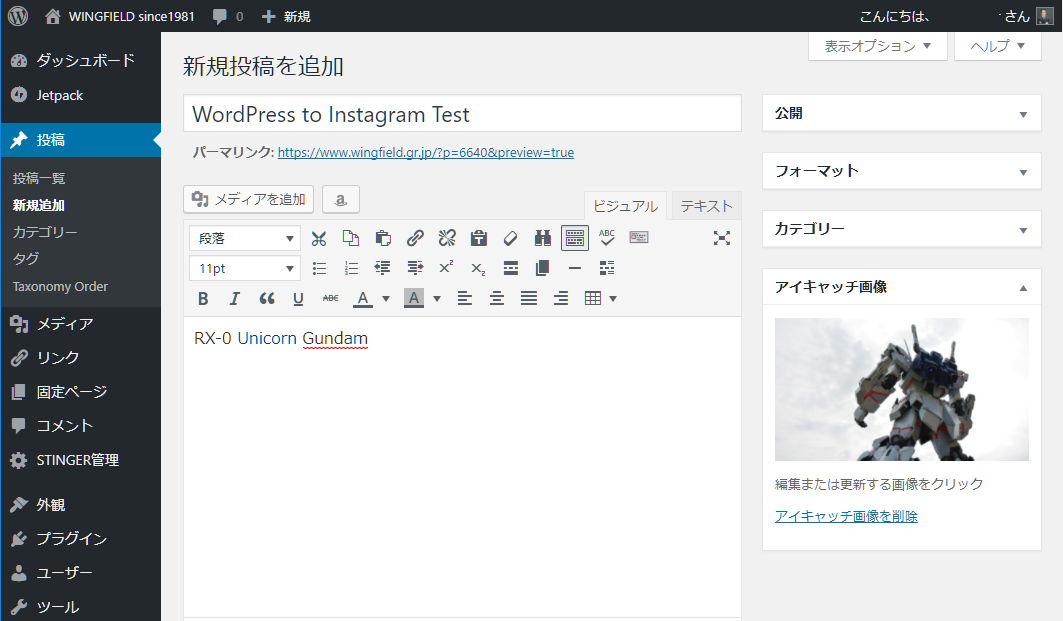1063x621 pixels.
Task: Click the メディアを追加 button
Action: (x=249, y=199)
